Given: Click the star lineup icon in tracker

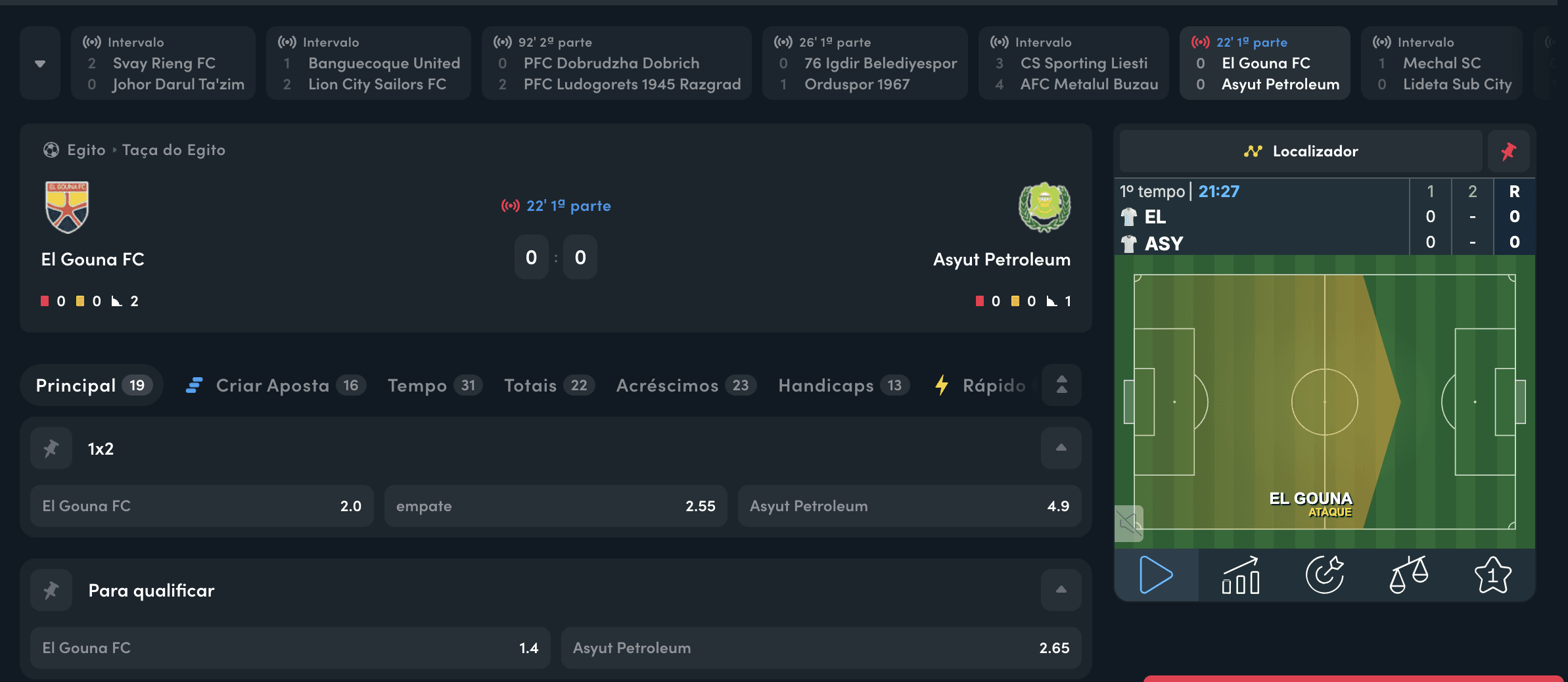Looking at the screenshot, I should [x=1492, y=575].
